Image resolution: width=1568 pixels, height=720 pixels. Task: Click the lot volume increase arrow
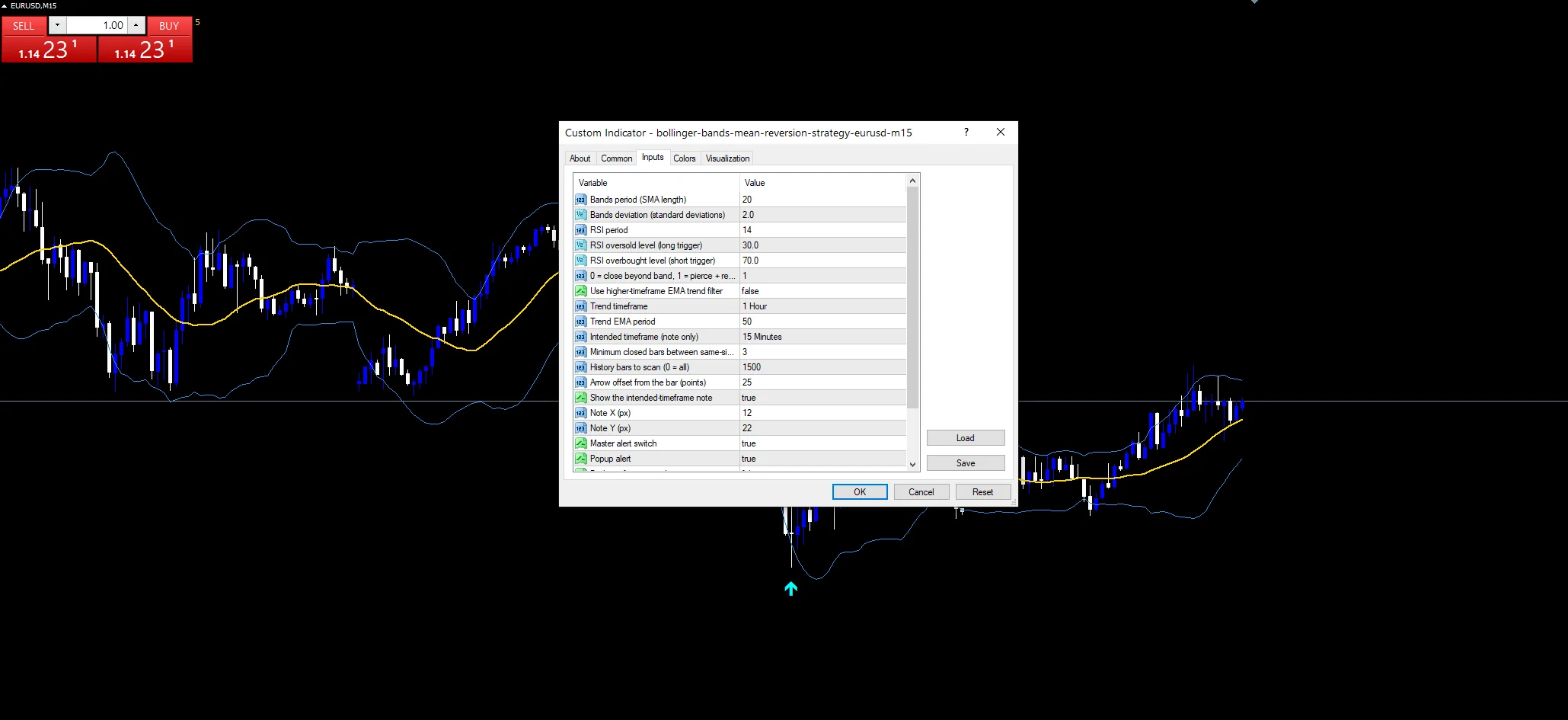click(136, 25)
